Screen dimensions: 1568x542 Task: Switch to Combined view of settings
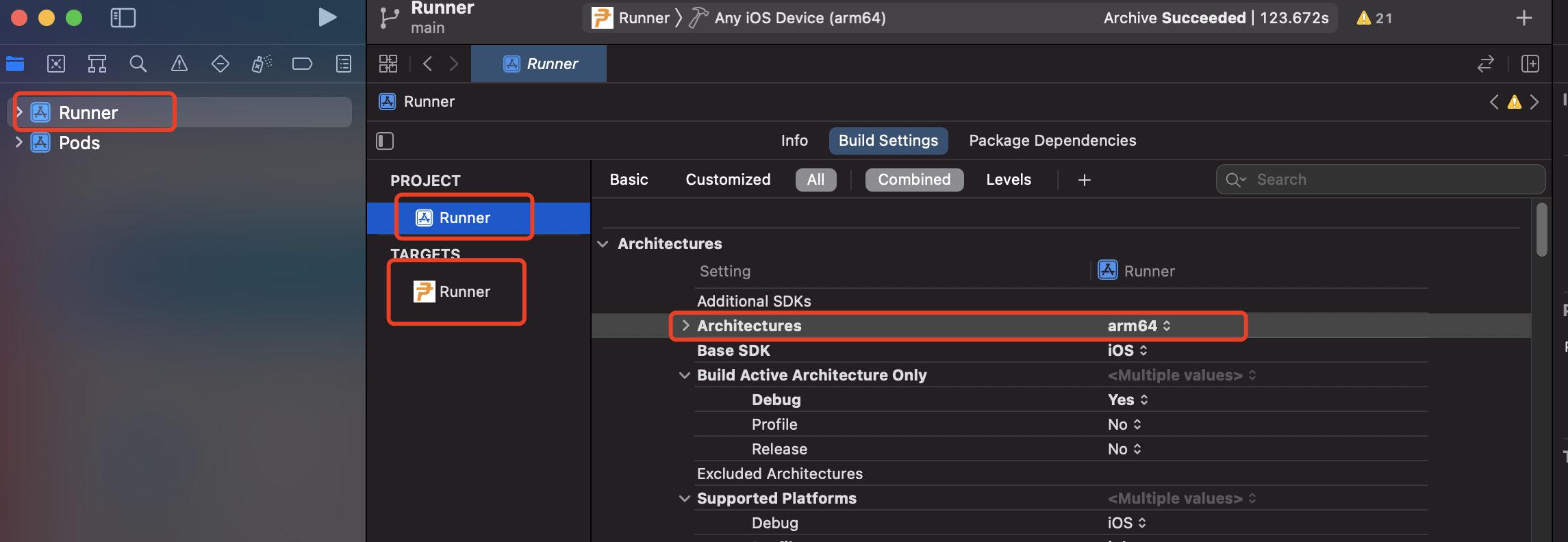click(x=914, y=179)
